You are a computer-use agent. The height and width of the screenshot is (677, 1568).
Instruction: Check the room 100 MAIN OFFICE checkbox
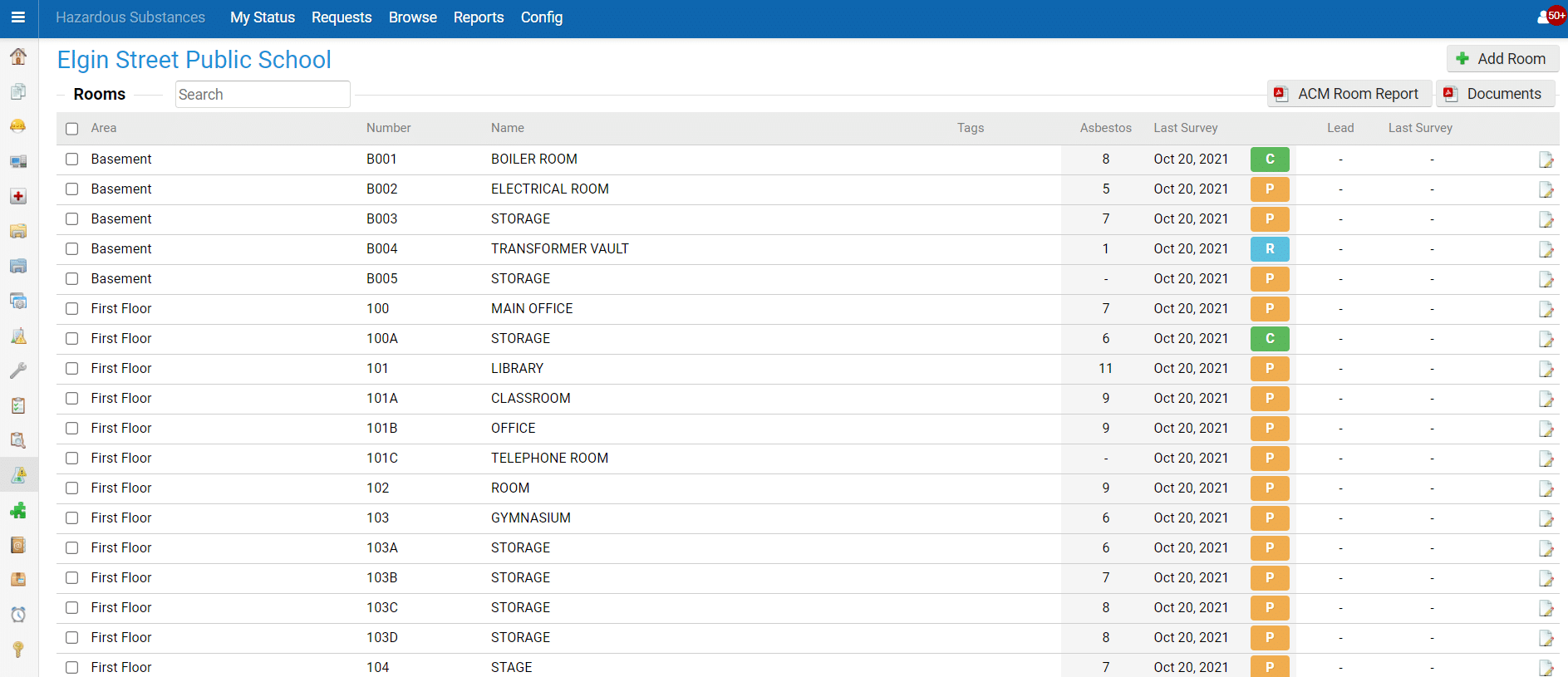point(72,308)
